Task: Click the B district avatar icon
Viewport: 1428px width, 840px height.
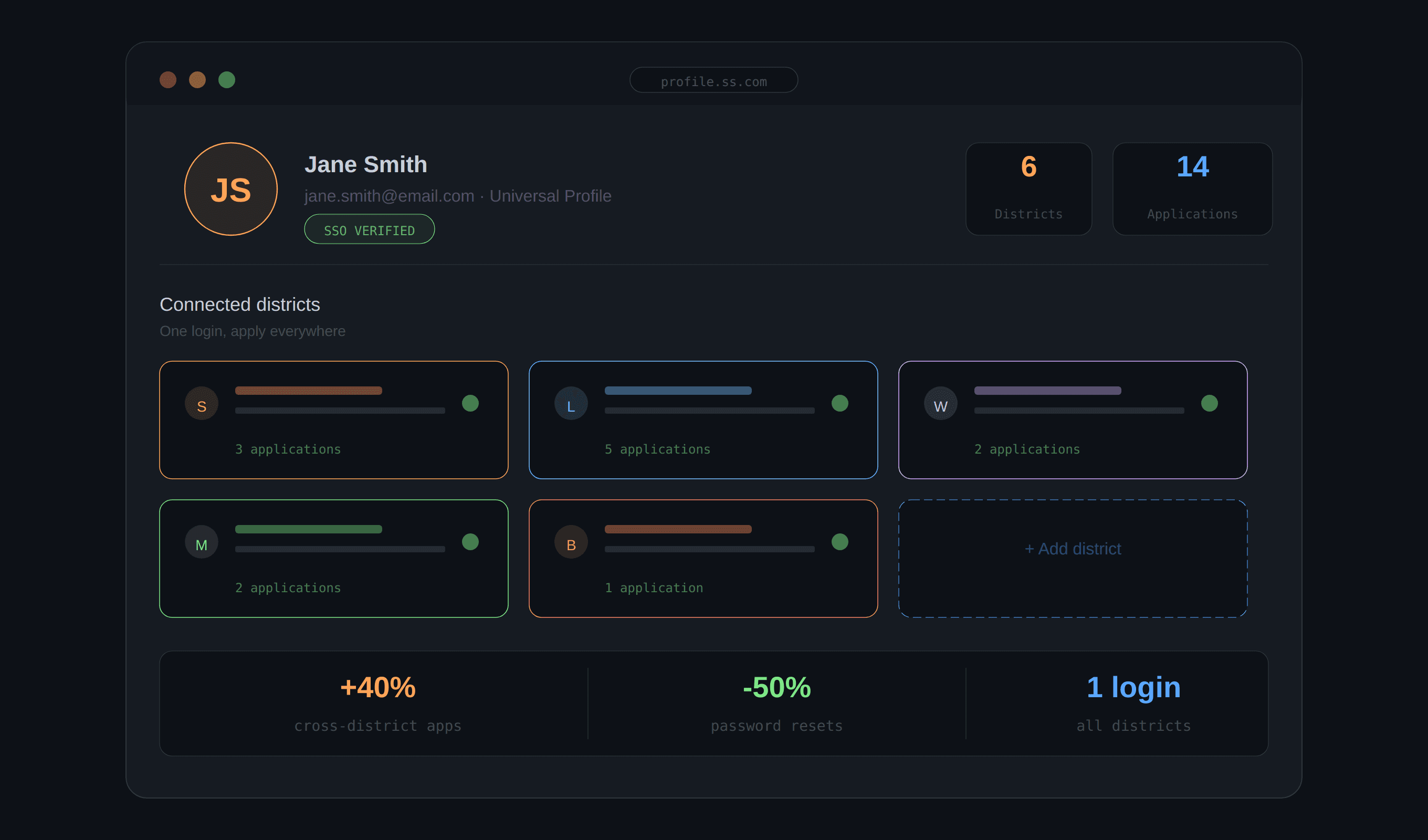Action: click(x=571, y=542)
